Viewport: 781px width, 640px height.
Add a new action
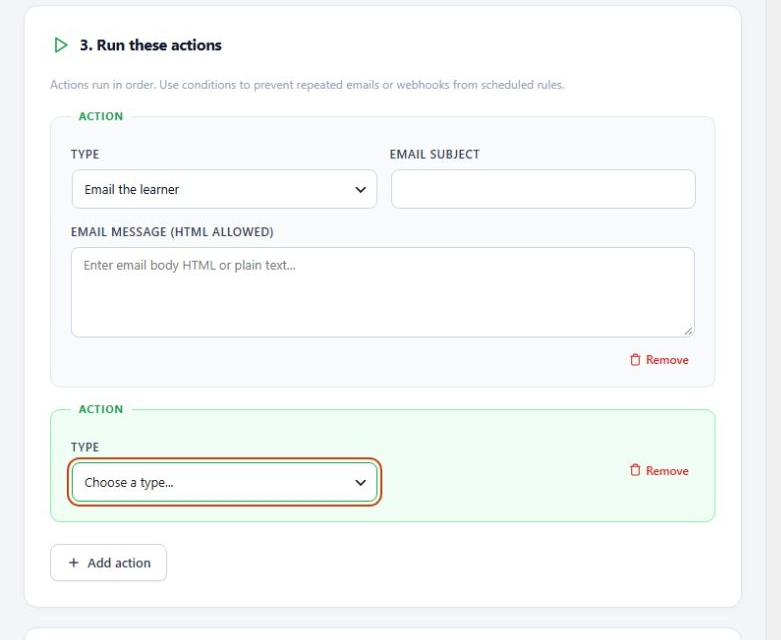point(109,563)
